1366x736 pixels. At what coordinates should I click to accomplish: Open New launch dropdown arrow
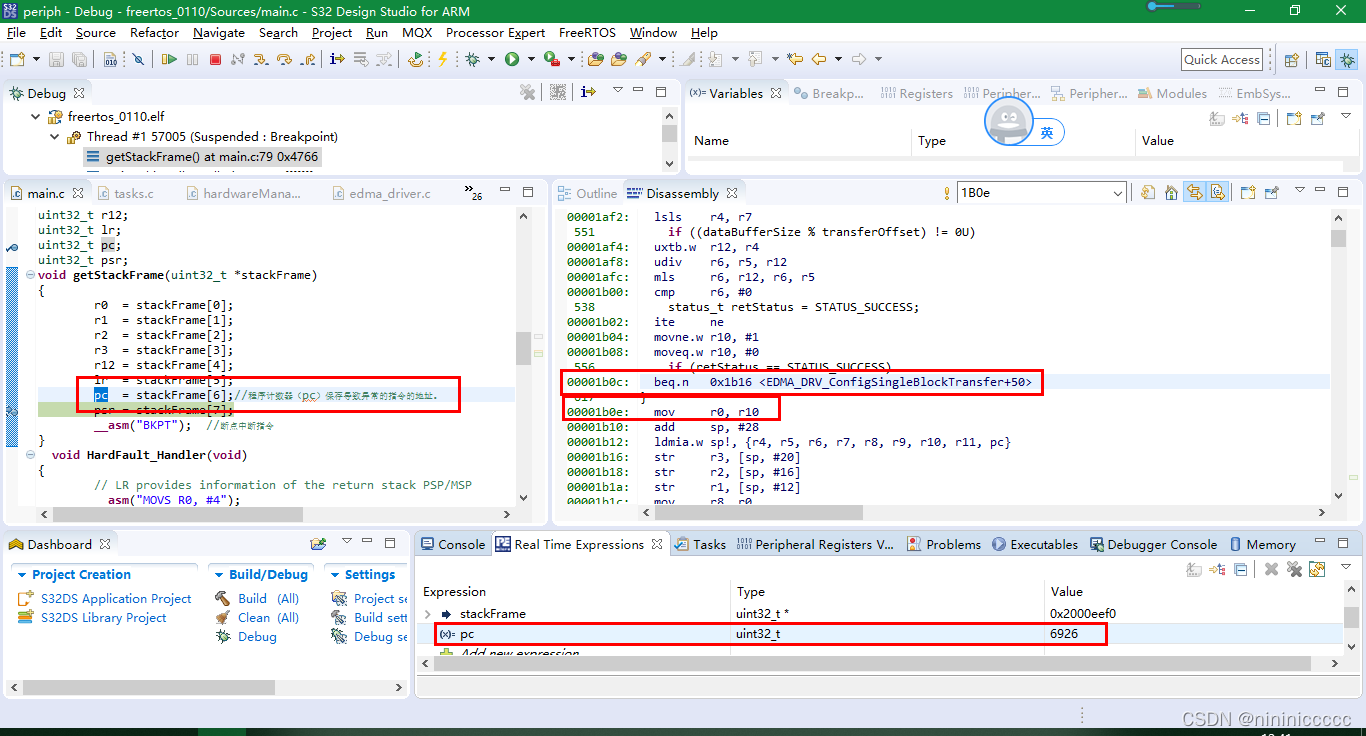click(x=37, y=60)
